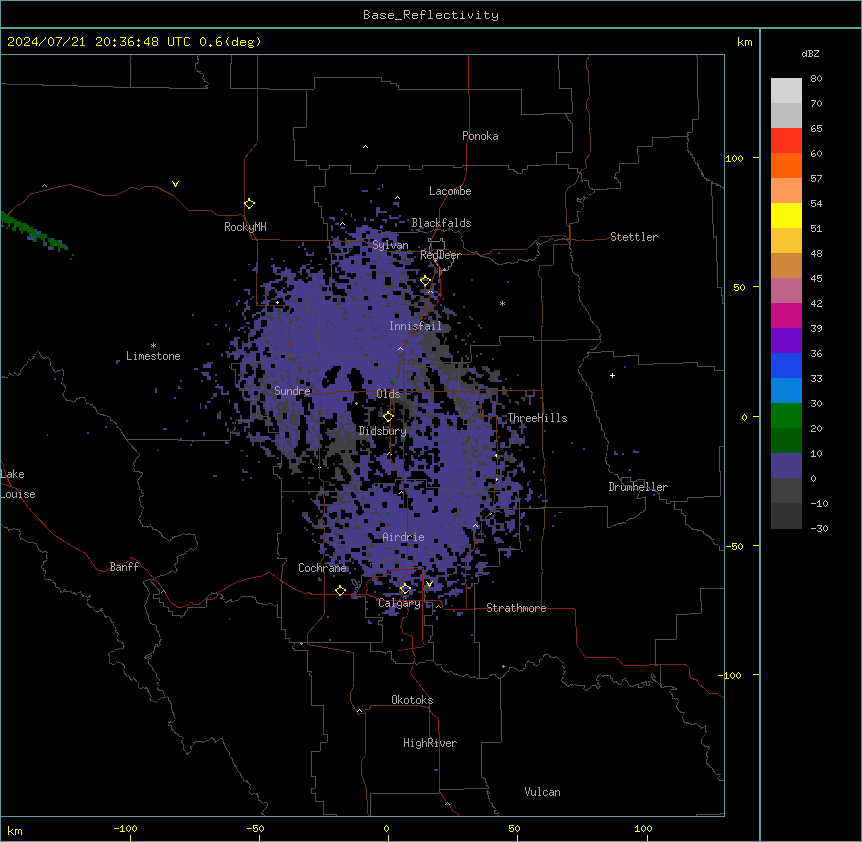
Task: Click the Ponoka city label
Action: 480,136
